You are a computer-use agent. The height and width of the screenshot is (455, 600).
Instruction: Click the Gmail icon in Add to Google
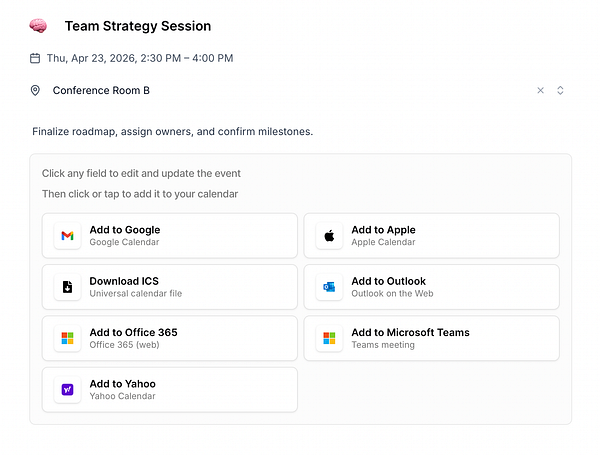pyautogui.click(x=67, y=236)
